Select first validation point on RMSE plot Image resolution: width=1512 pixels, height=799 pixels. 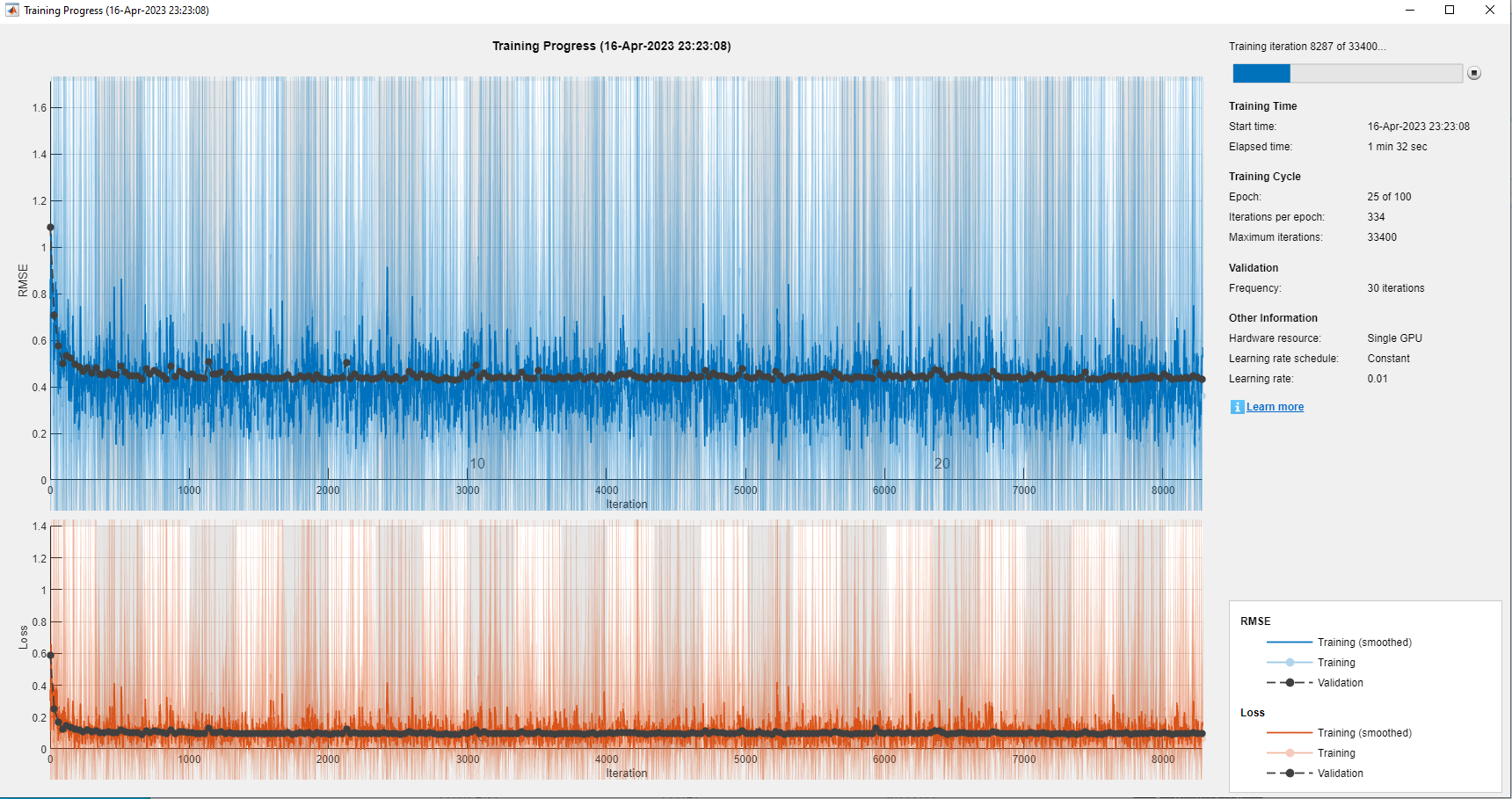click(50, 228)
